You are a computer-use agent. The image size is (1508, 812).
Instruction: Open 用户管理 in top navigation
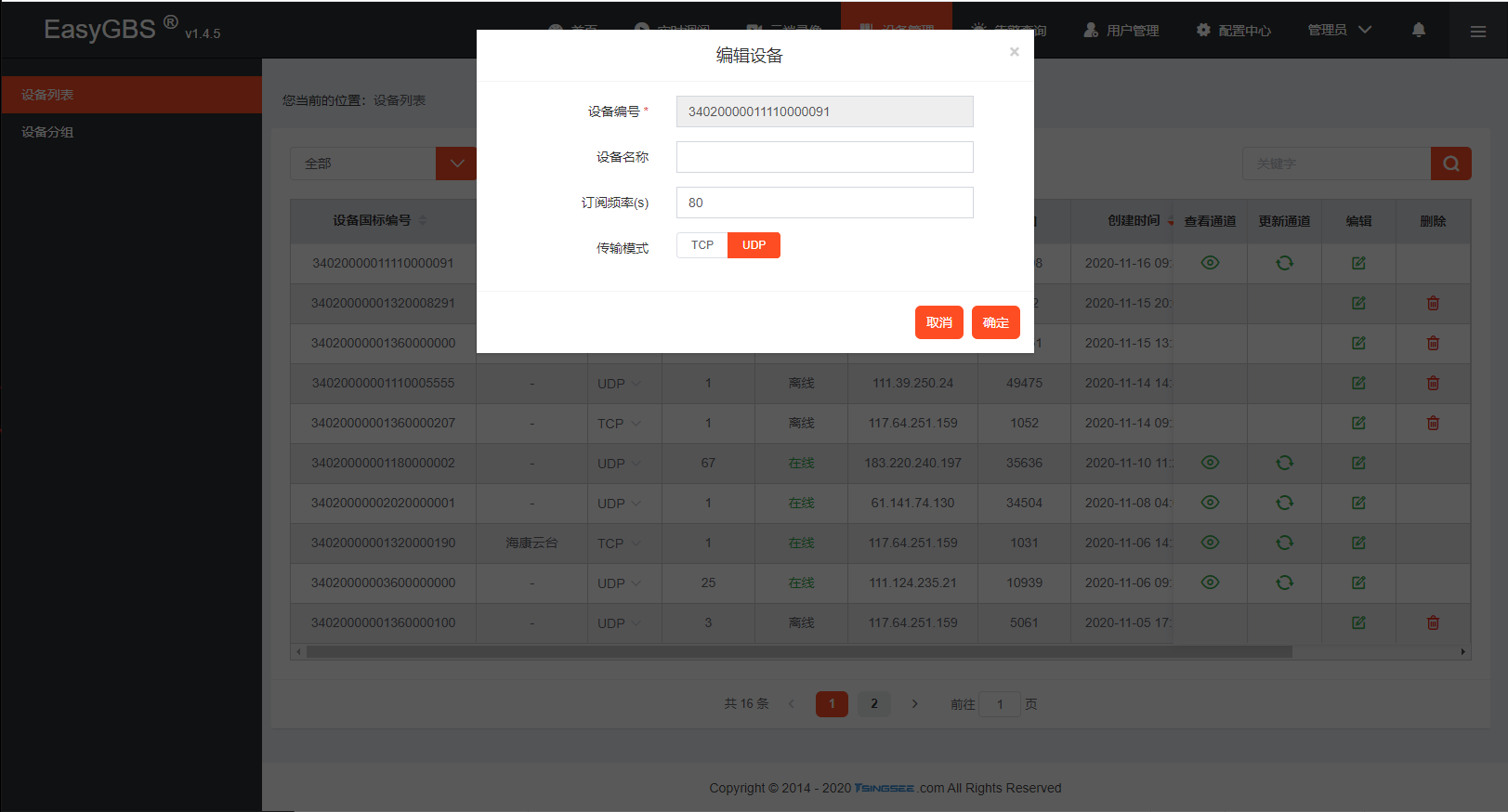pyautogui.click(x=1121, y=30)
